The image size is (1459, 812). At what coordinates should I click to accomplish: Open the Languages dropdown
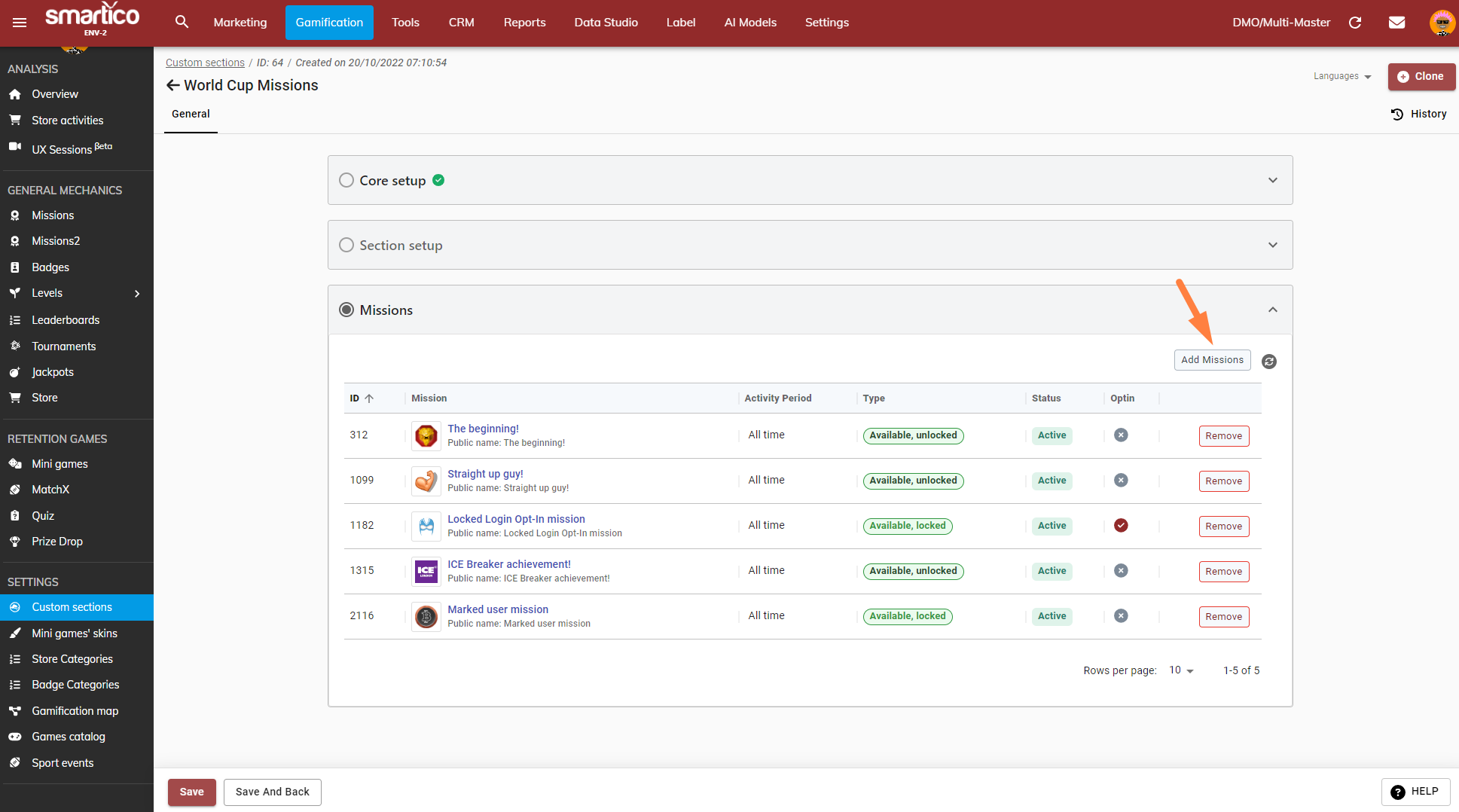pyautogui.click(x=1342, y=76)
